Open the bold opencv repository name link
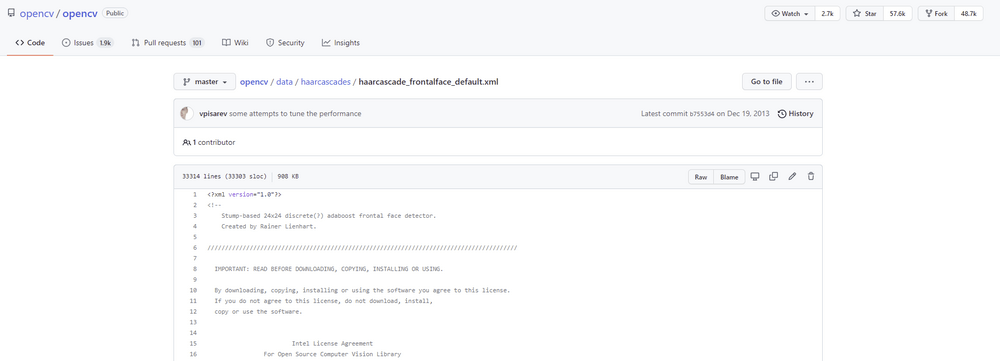1000x361 pixels. pos(80,13)
